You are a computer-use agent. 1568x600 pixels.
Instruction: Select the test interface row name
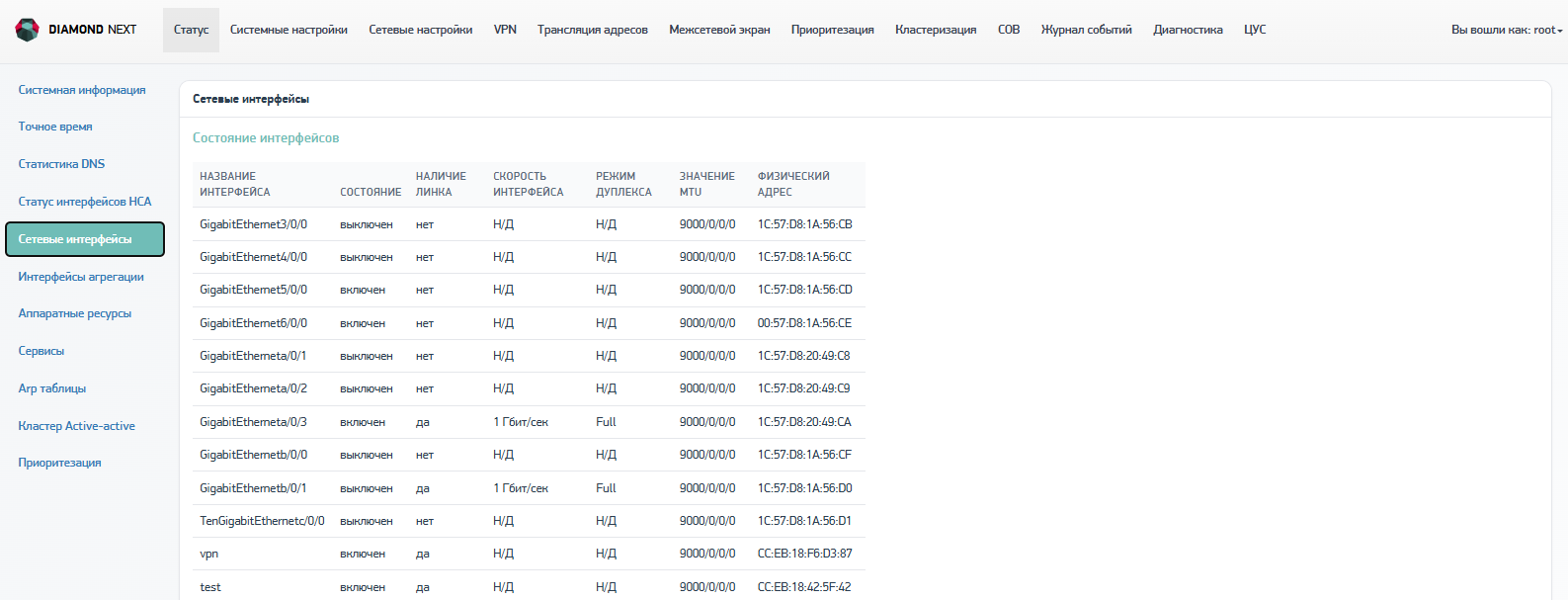tap(210, 587)
